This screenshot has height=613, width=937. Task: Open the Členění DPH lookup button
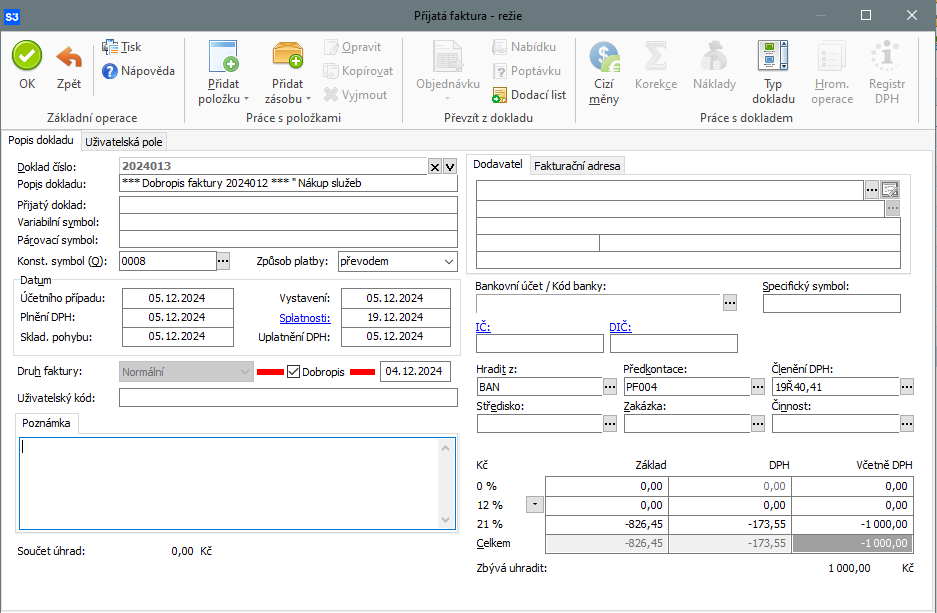[x=907, y=387]
